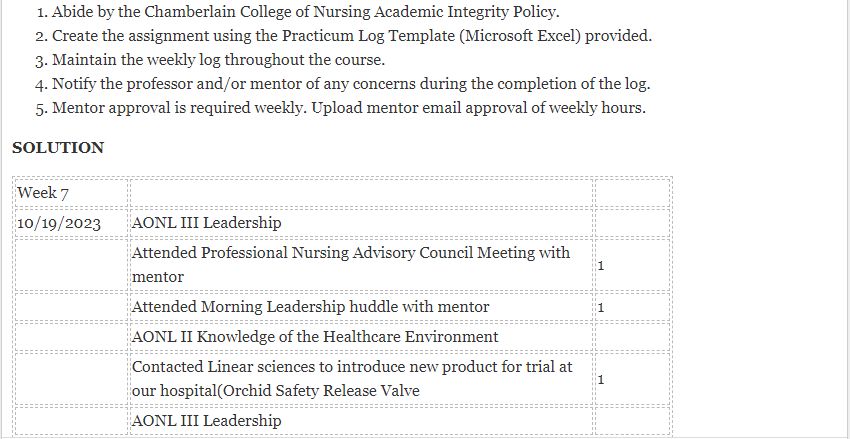The image size is (850, 439).
Task: Select the 'Contacted Linear sciences' entry cell
Action: click(x=352, y=378)
